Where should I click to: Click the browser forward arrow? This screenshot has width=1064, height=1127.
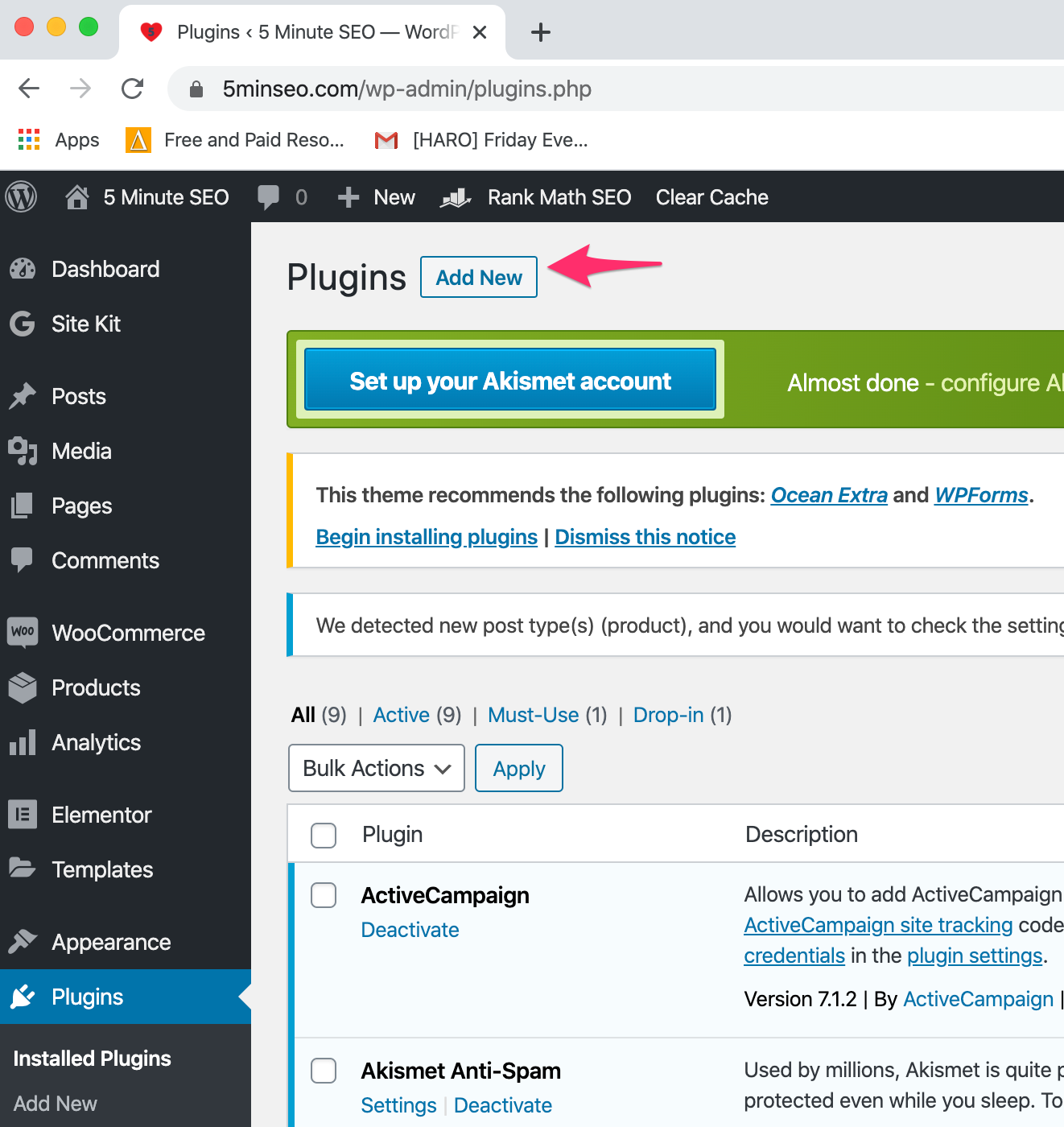[80, 89]
